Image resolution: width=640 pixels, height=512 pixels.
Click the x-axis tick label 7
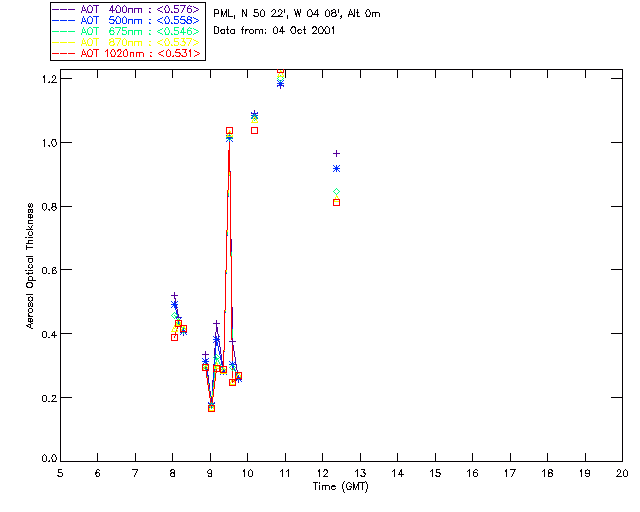(135, 473)
